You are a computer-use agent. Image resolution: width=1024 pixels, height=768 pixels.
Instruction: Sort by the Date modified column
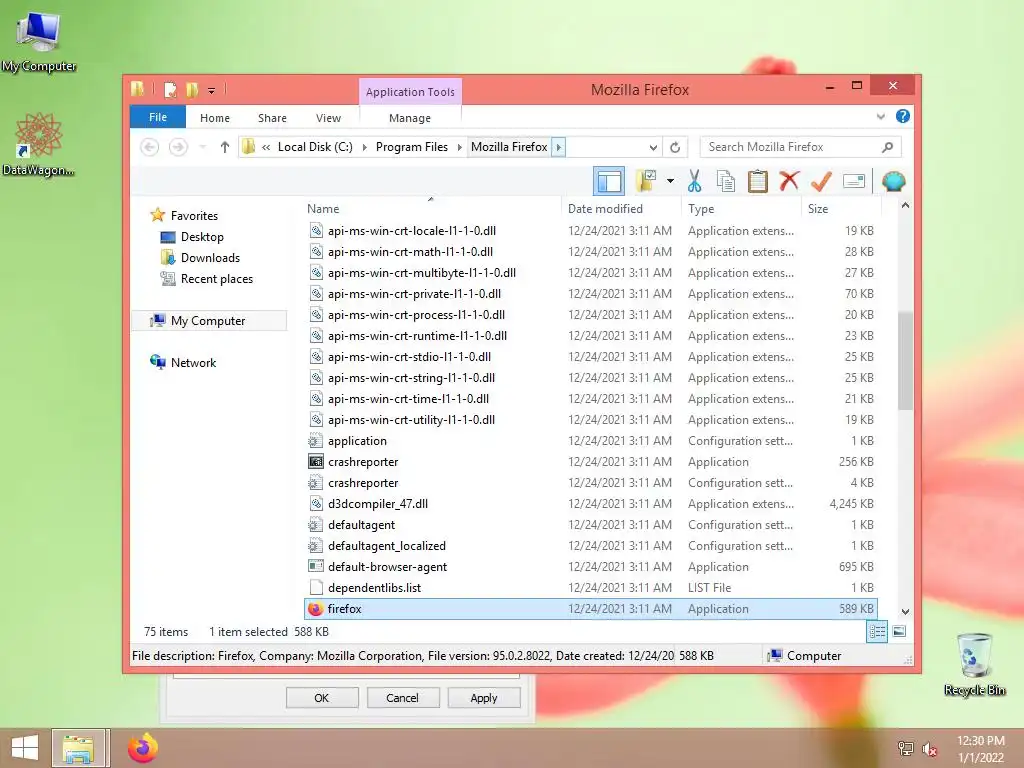[620, 208]
